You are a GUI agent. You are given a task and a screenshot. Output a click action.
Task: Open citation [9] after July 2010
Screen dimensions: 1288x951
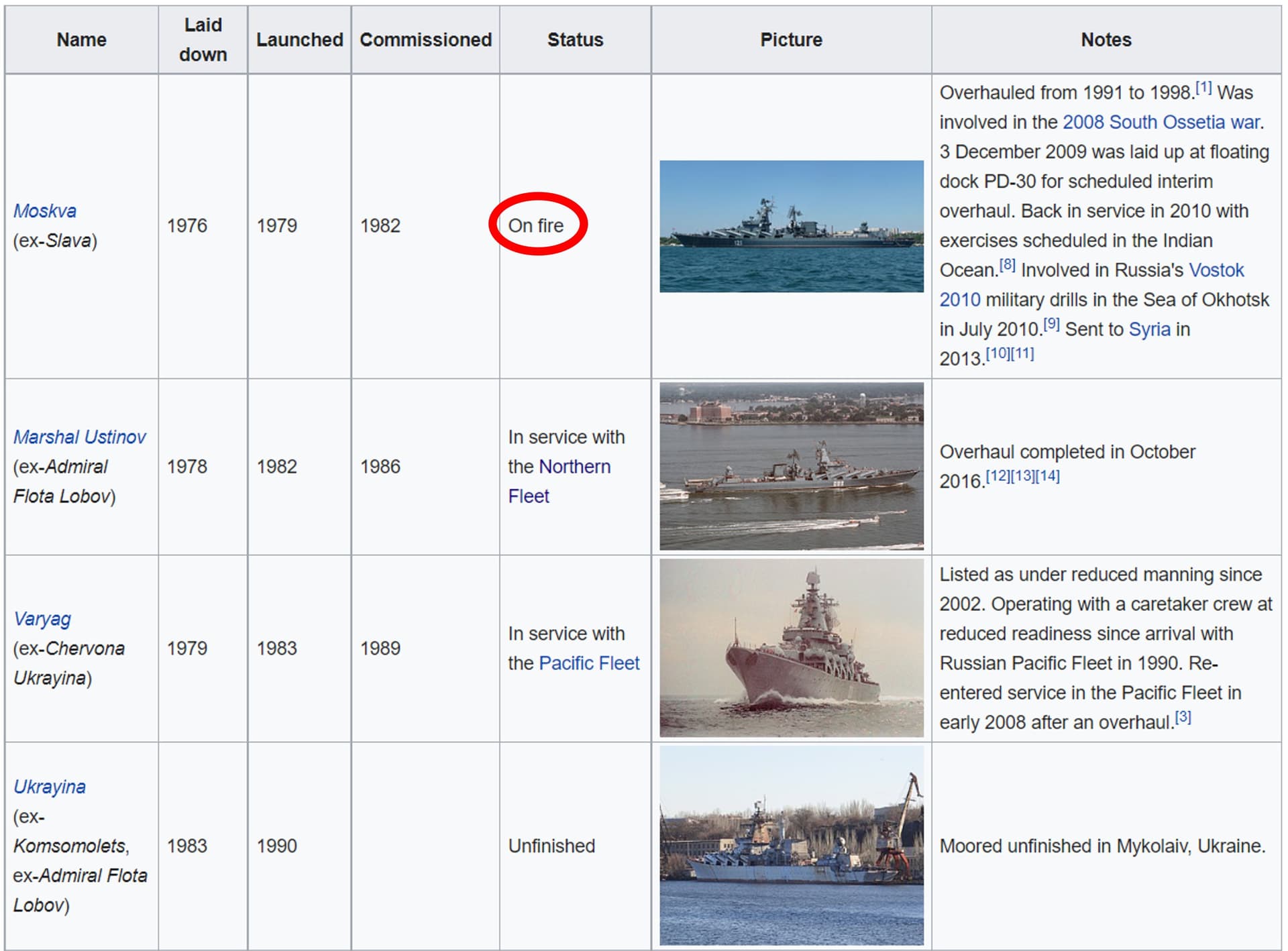coord(1051,323)
